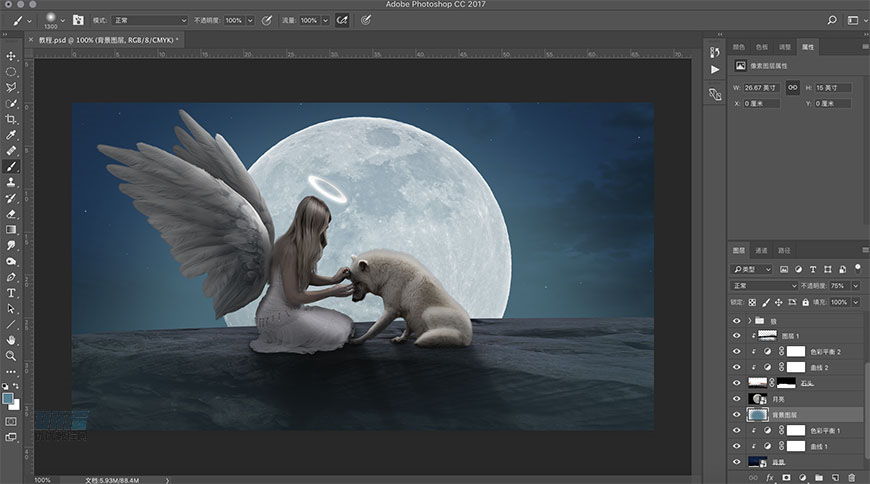Select the Gradient tool

pos(11,229)
